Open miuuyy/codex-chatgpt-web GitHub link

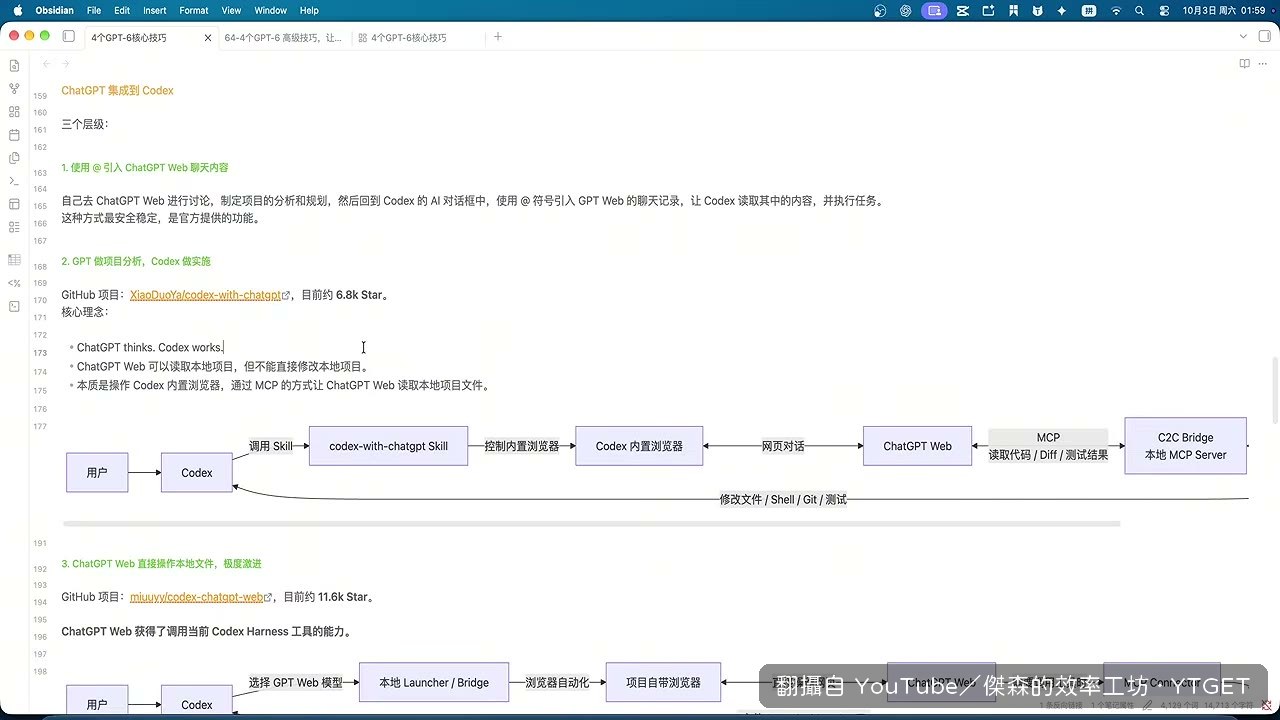(197, 597)
